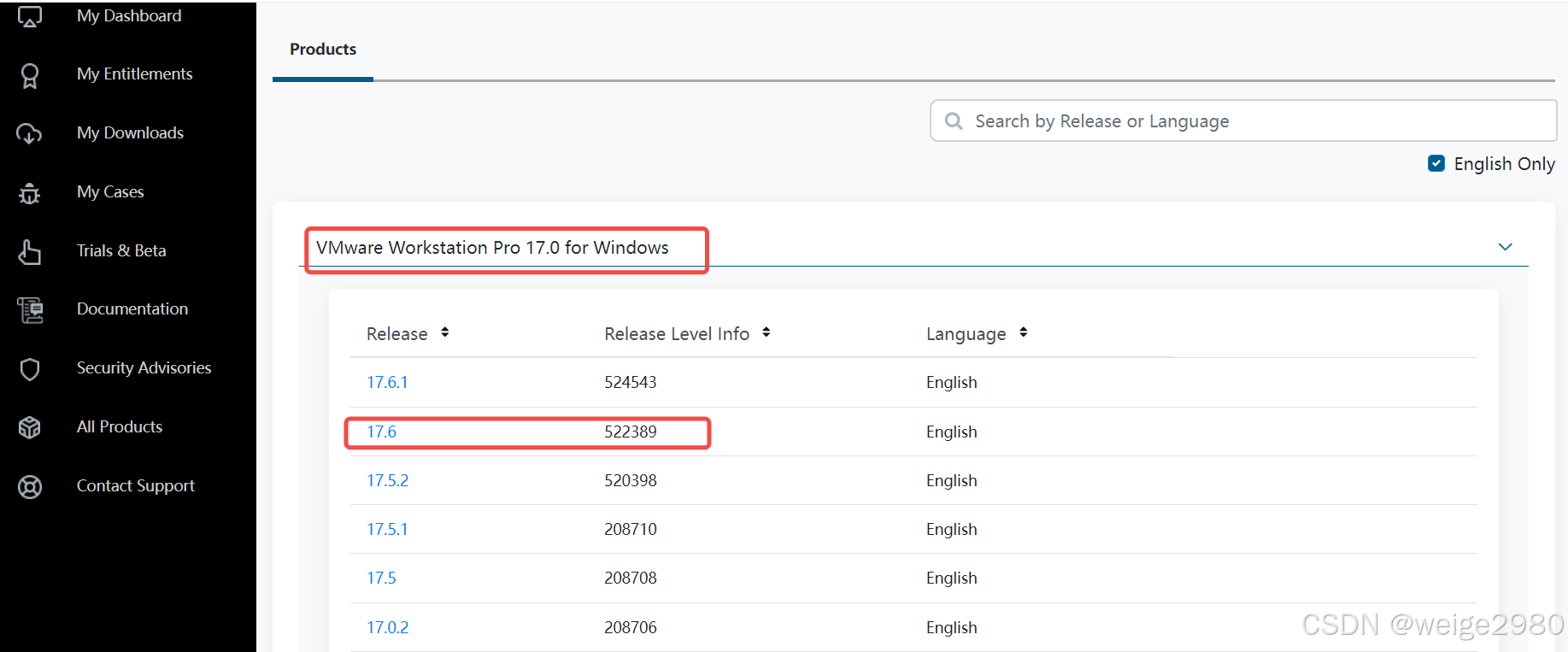Open Contact Support page
This screenshot has height=652, width=1568.
point(136,486)
